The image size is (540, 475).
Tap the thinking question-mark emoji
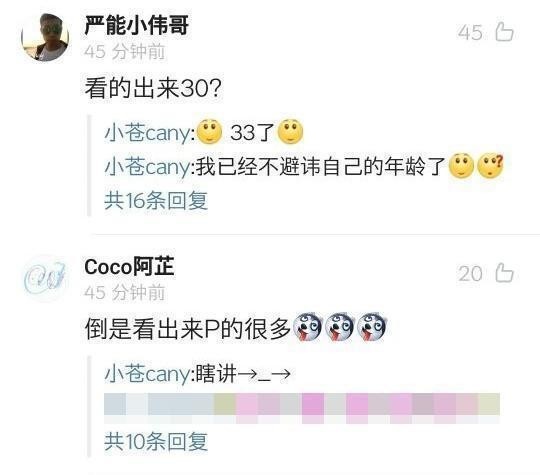coord(490,166)
